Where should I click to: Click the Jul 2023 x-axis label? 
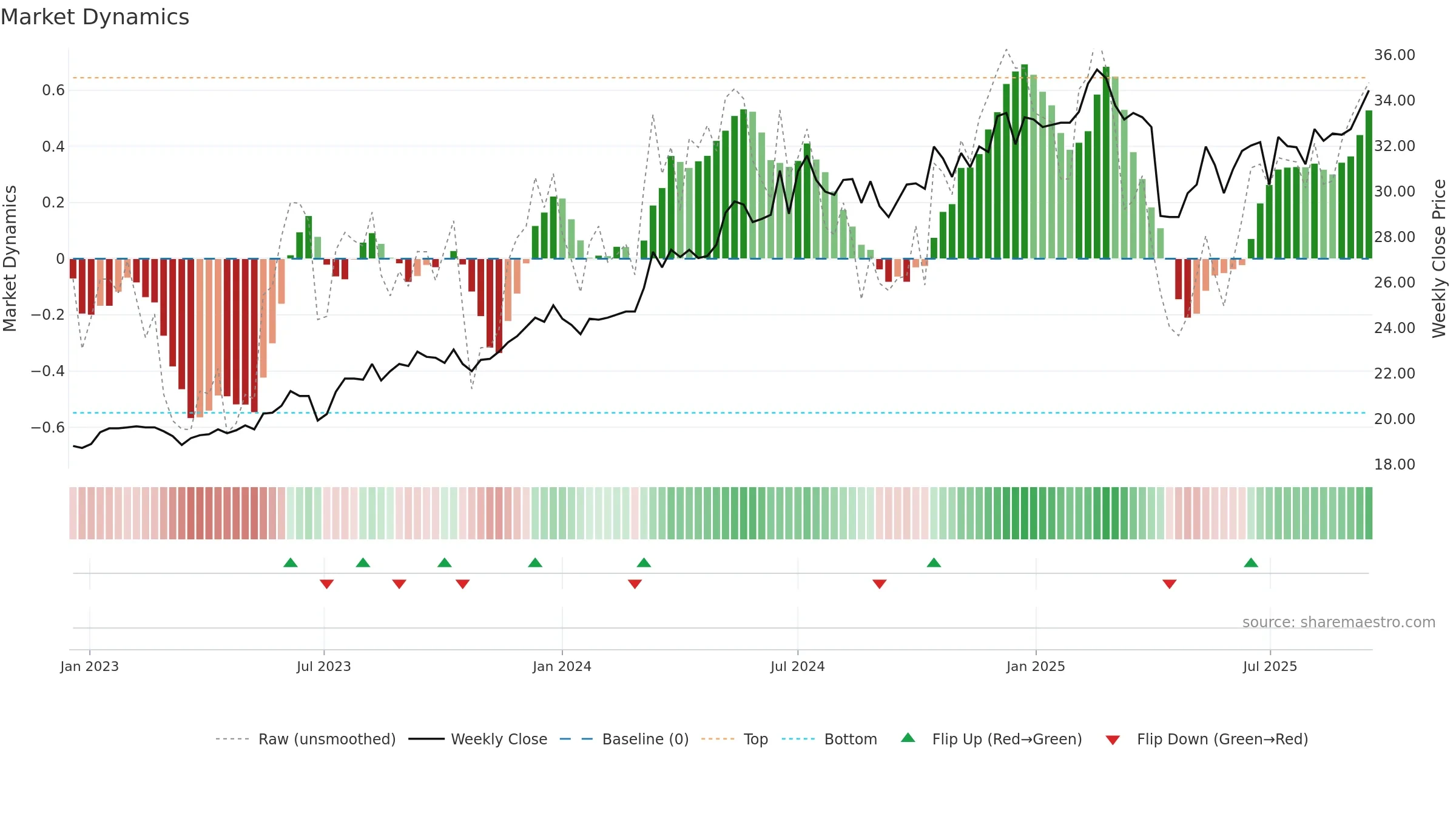324,666
